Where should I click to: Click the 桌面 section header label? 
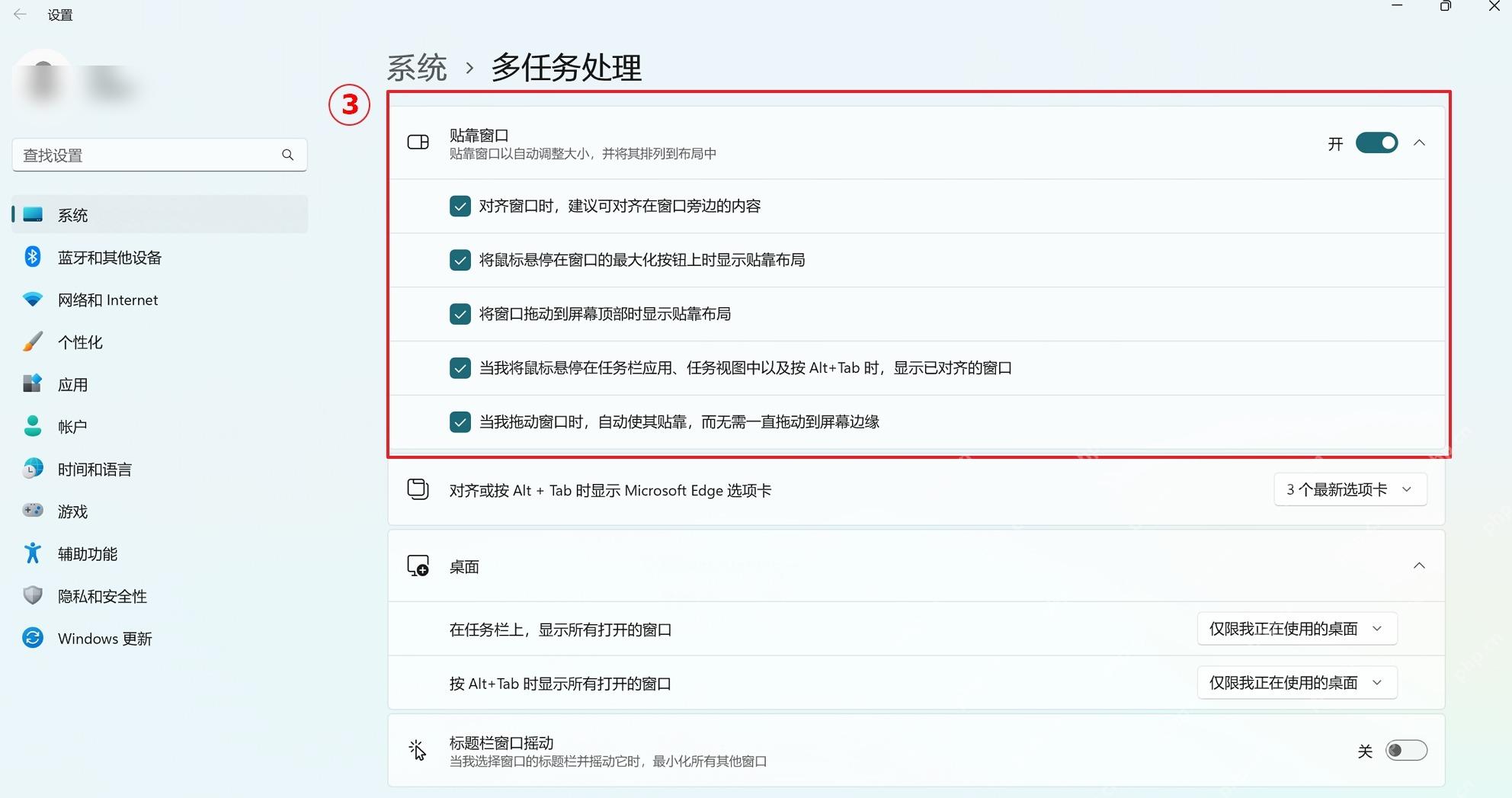click(464, 566)
